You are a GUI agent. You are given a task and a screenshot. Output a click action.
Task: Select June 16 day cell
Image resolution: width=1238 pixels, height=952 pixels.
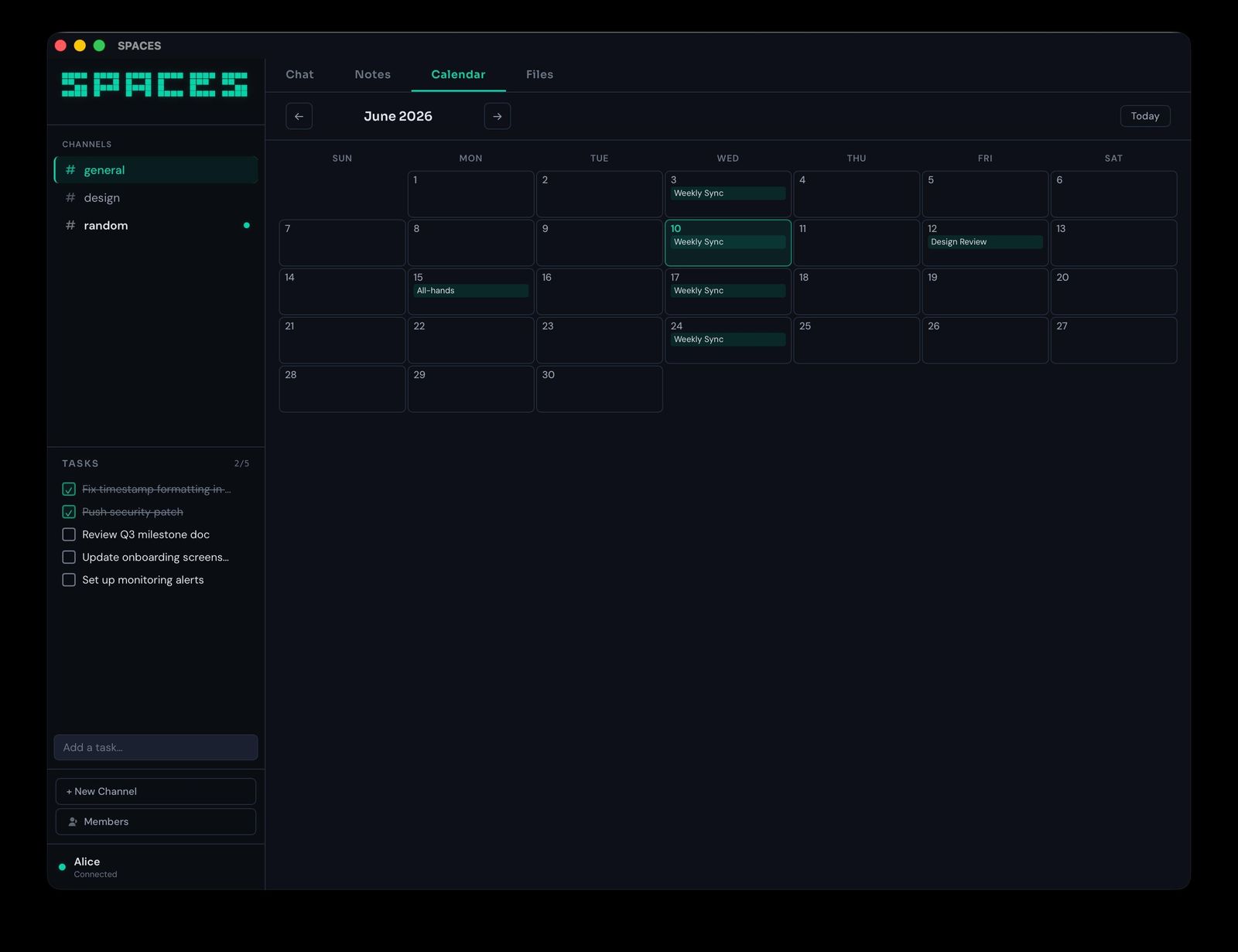(x=600, y=292)
